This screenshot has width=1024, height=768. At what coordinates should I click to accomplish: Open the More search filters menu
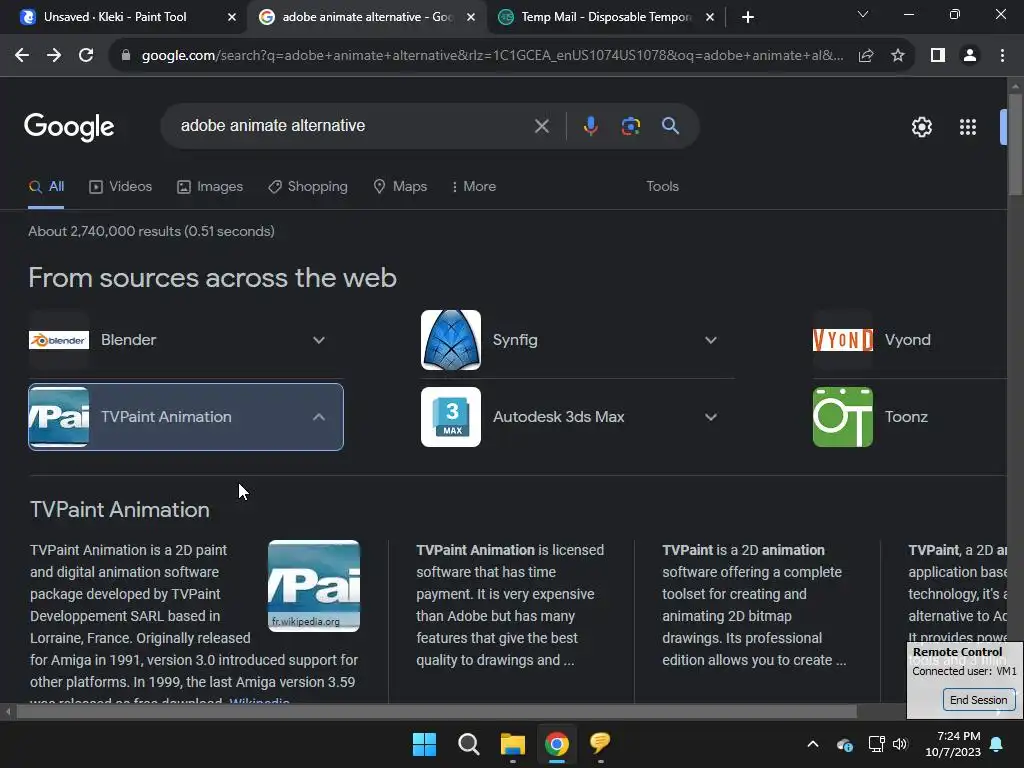click(474, 187)
